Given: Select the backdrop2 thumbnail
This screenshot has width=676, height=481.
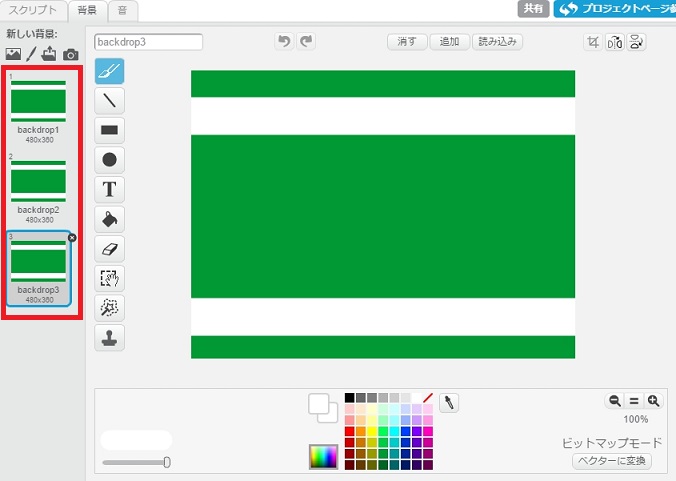Looking at the screenshot, I should (x=38, y=190).
